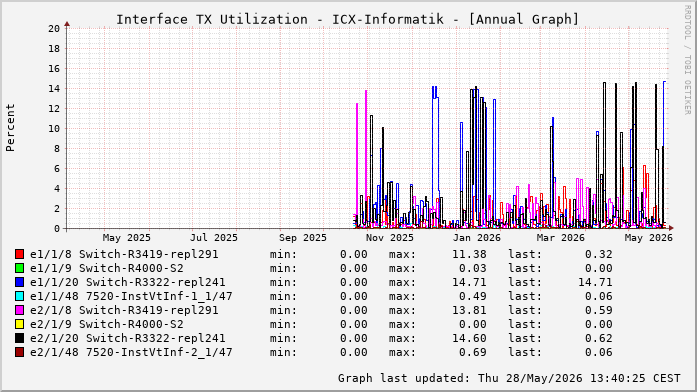Click the Sep 2025 x-axis label
This screenshot has height=392, width=697.
303,238
